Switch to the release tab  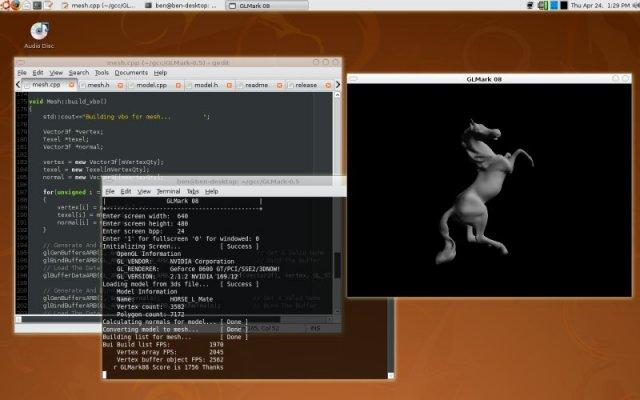point(308,86)
